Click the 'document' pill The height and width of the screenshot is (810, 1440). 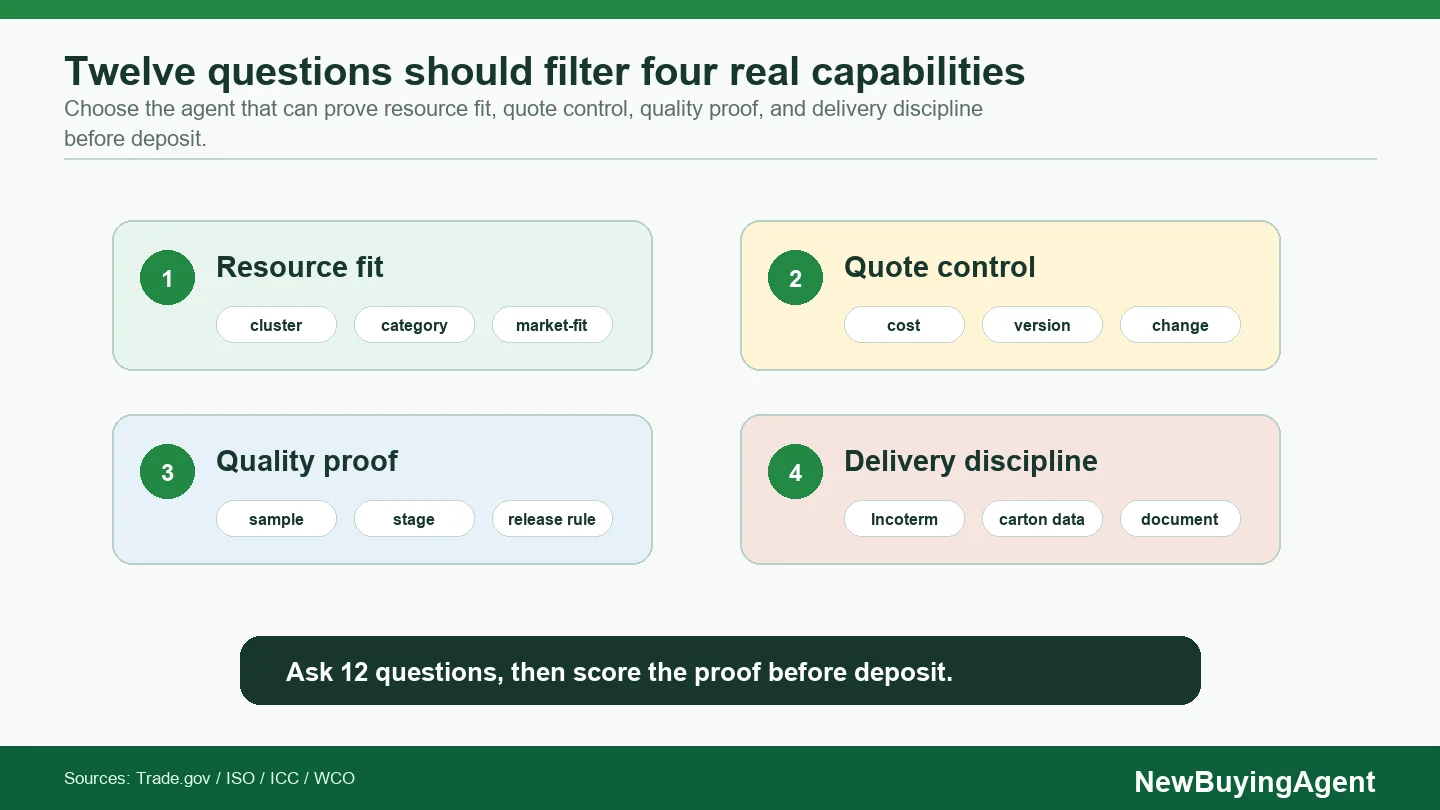[1180, 519]
